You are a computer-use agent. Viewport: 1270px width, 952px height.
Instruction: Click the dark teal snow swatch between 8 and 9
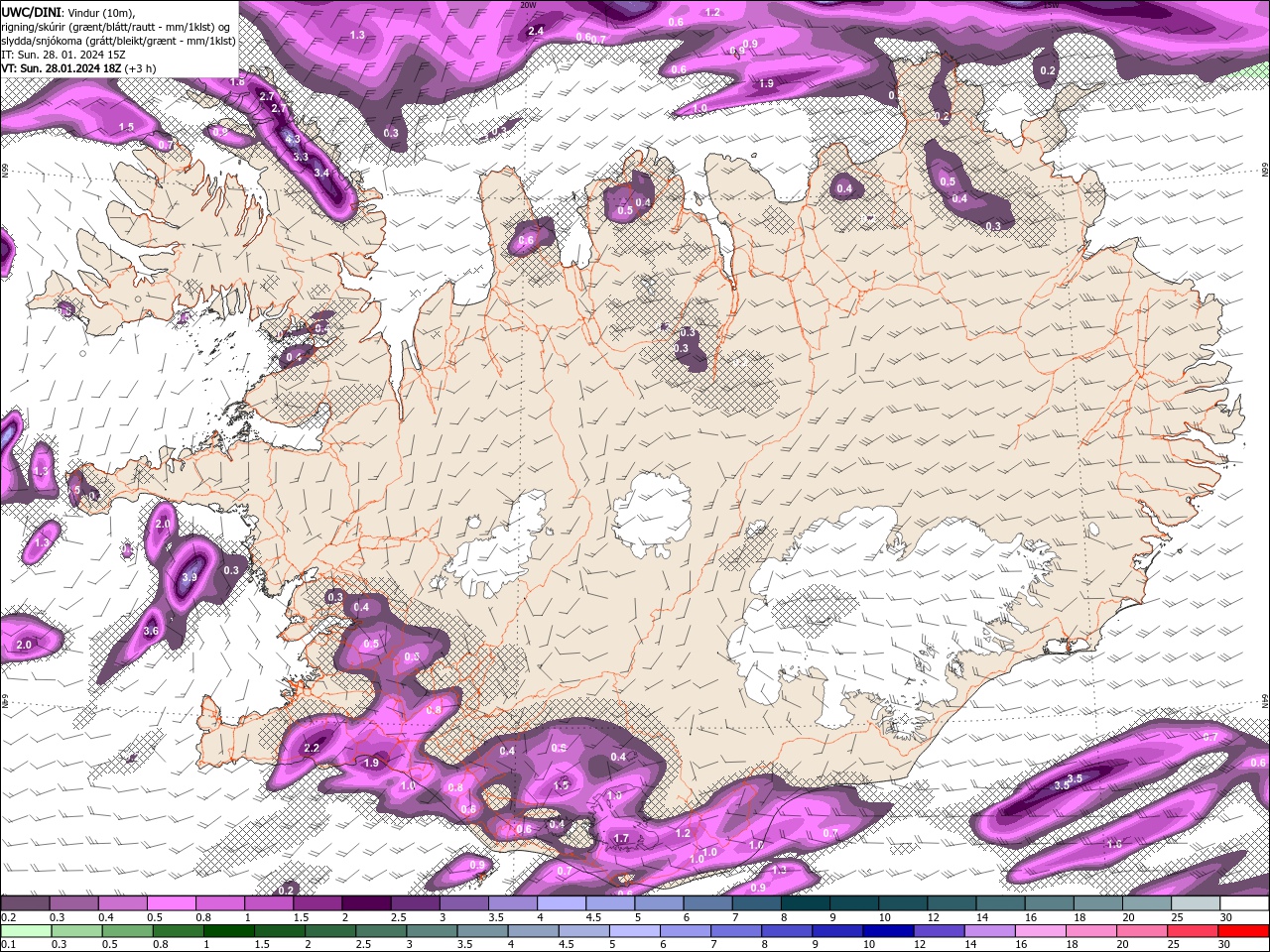806,902
